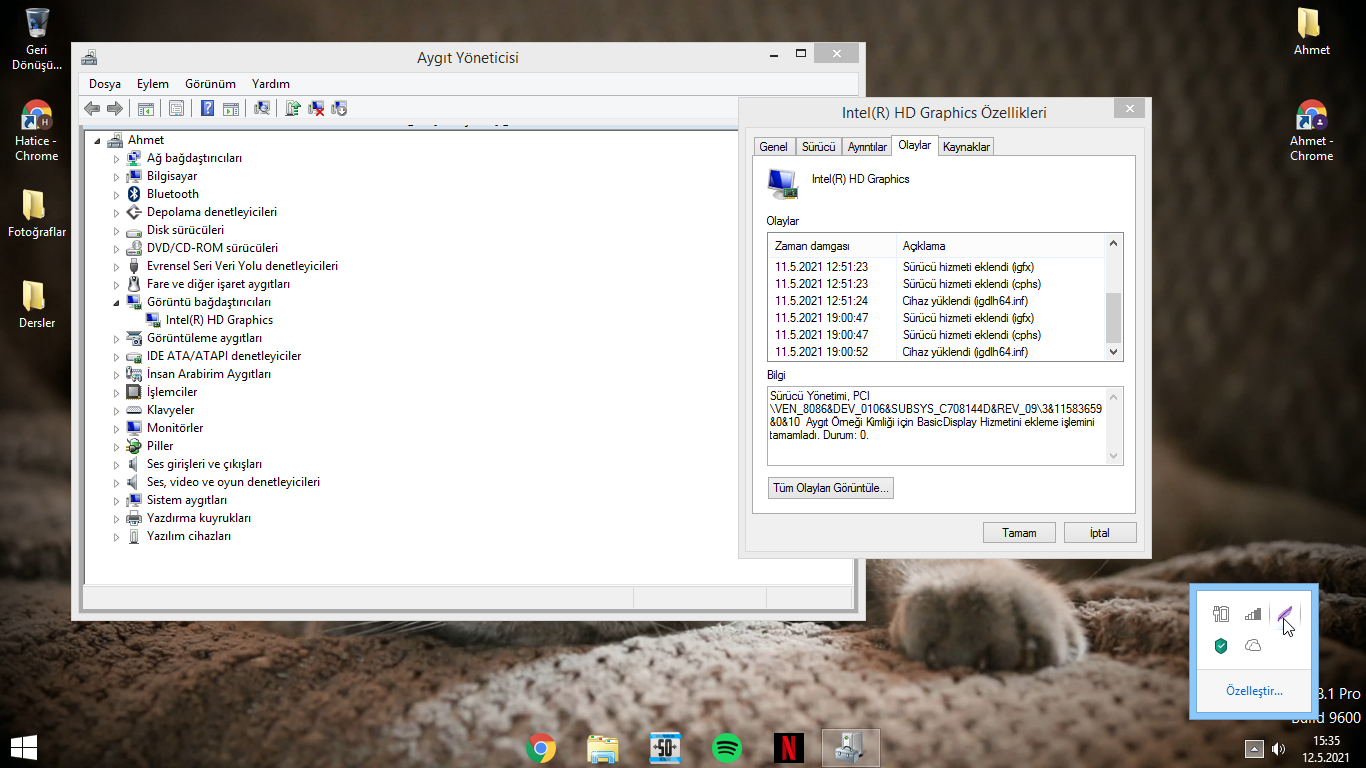Click the volume speaker icon in taskbar

coord(1278,748)
